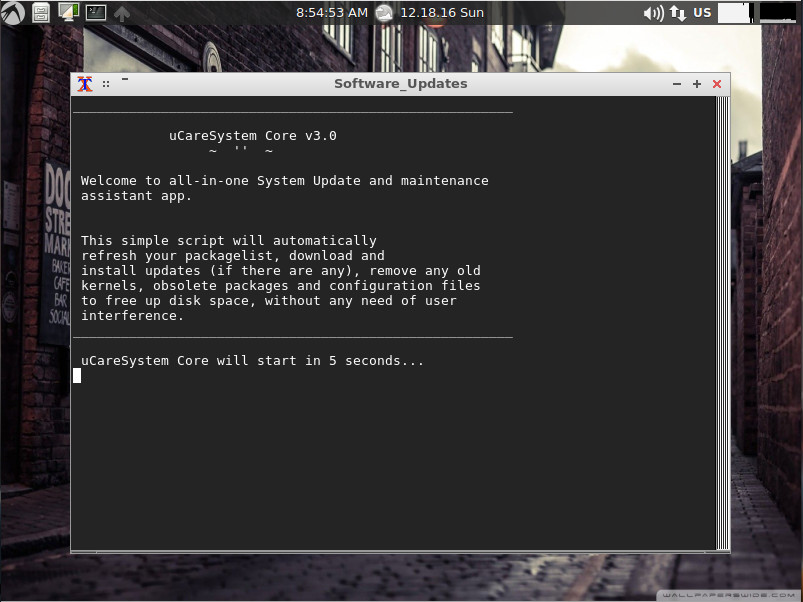The image size is (803, 602).
Task: Switch the US keyboard layout indicator
Action: point(702,13)
